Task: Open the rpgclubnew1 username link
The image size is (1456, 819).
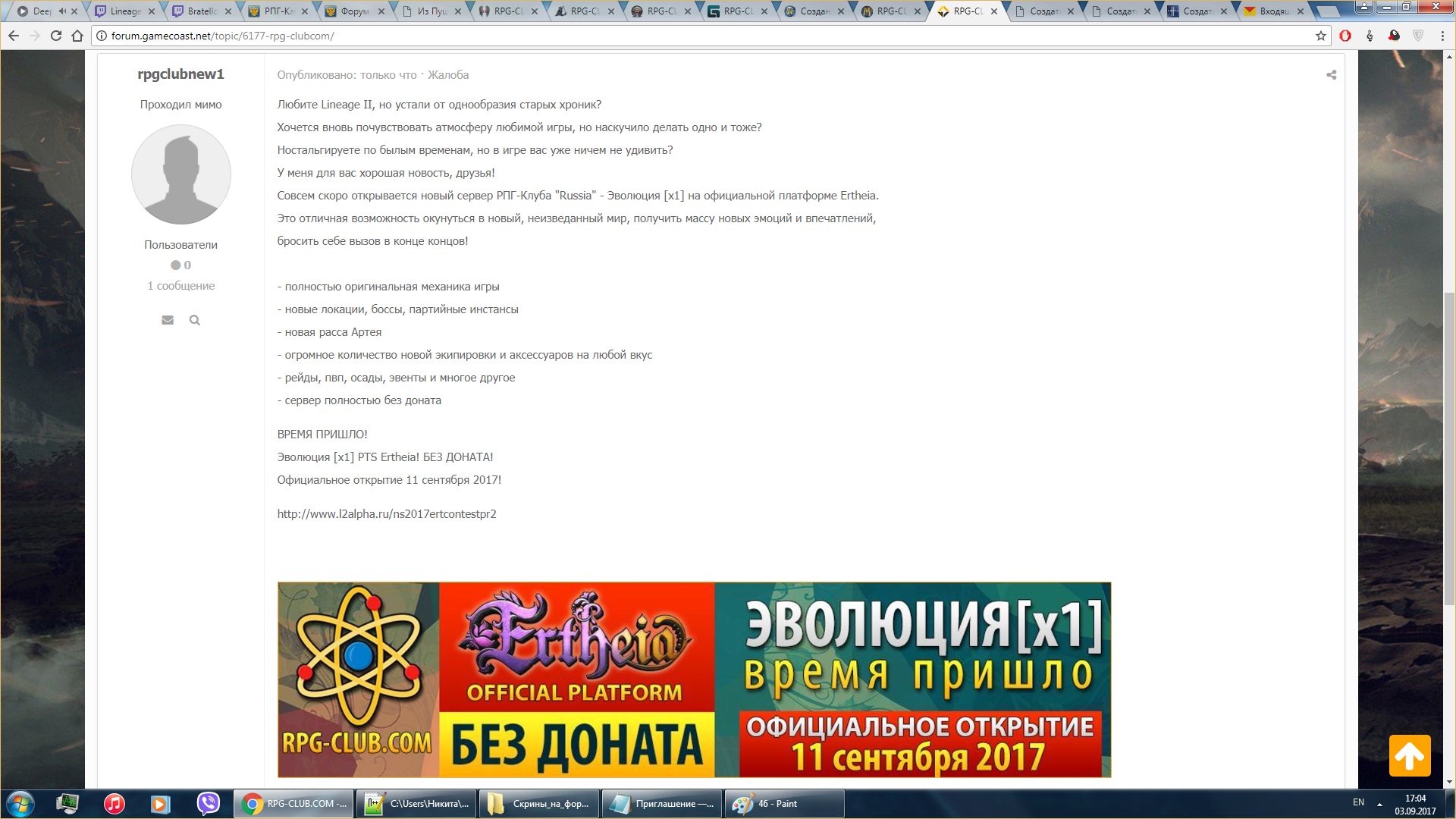Action: coord(180,74)
